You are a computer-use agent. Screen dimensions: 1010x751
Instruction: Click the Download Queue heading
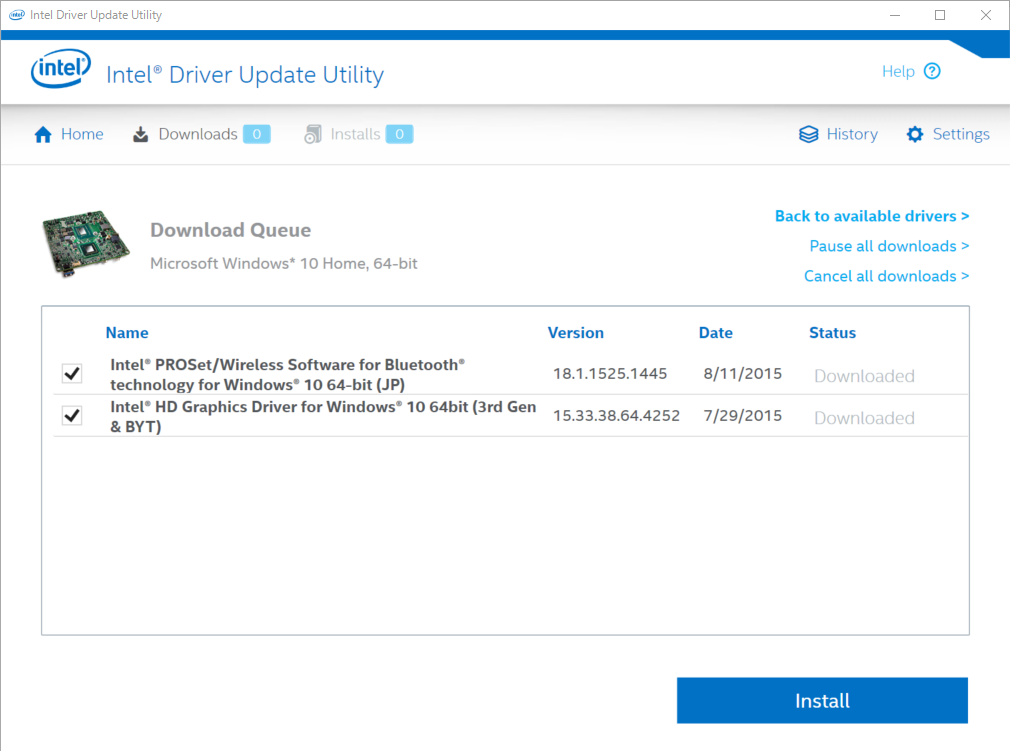point(231,231)
